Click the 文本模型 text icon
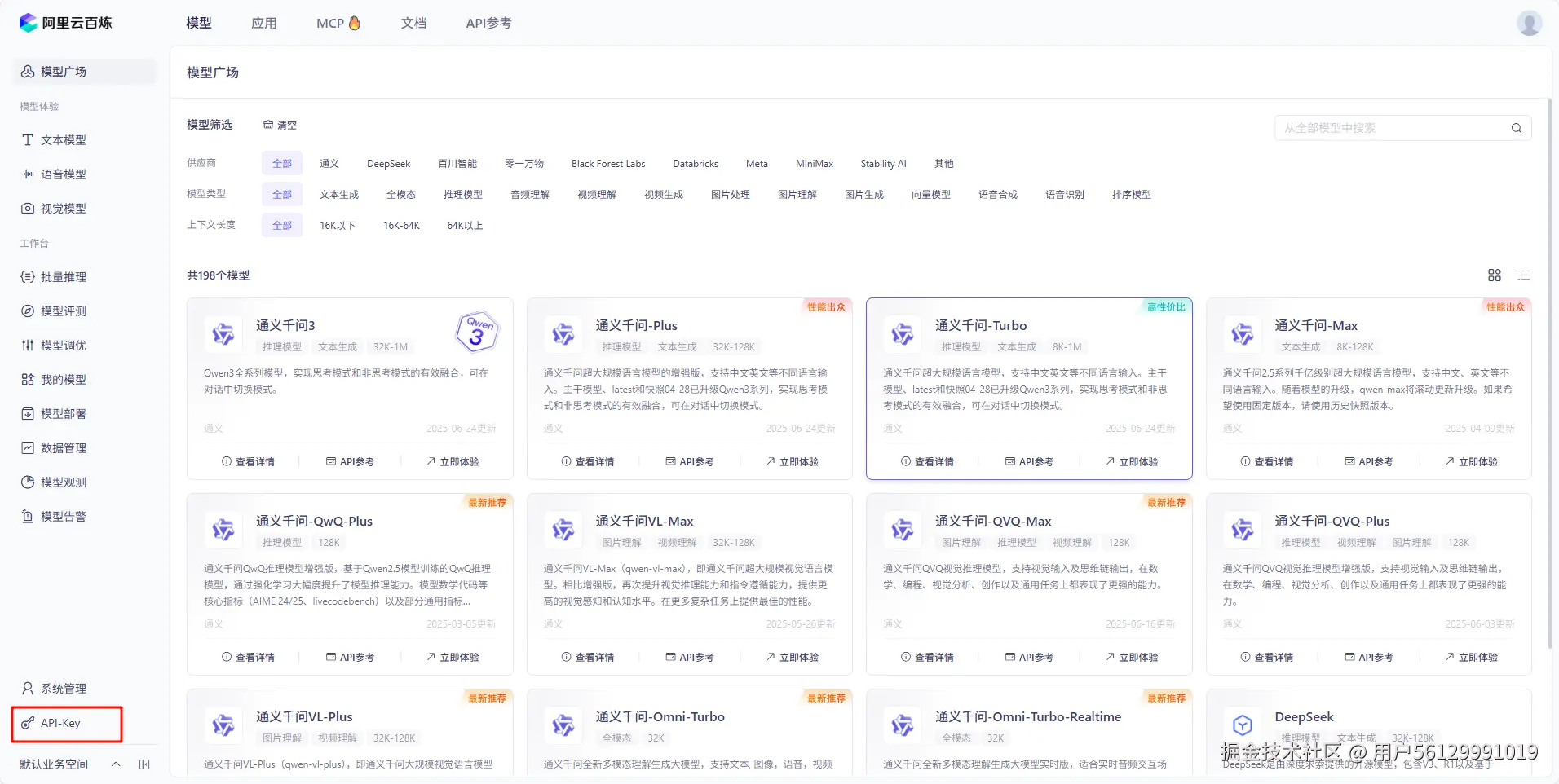1559x784 pixels. (x=28, y=140)
